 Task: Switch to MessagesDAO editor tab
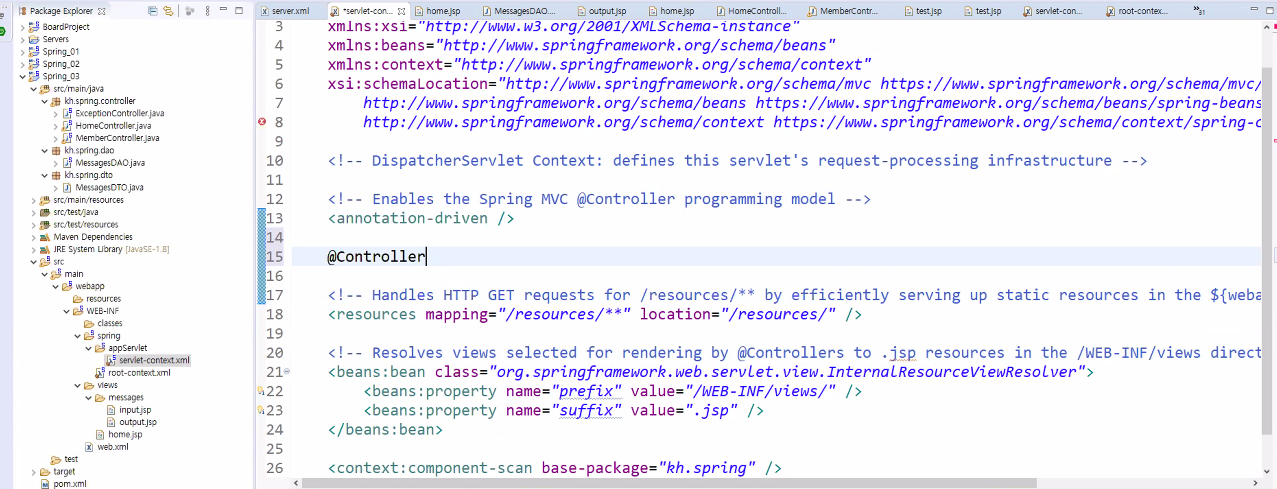point(524,11)
